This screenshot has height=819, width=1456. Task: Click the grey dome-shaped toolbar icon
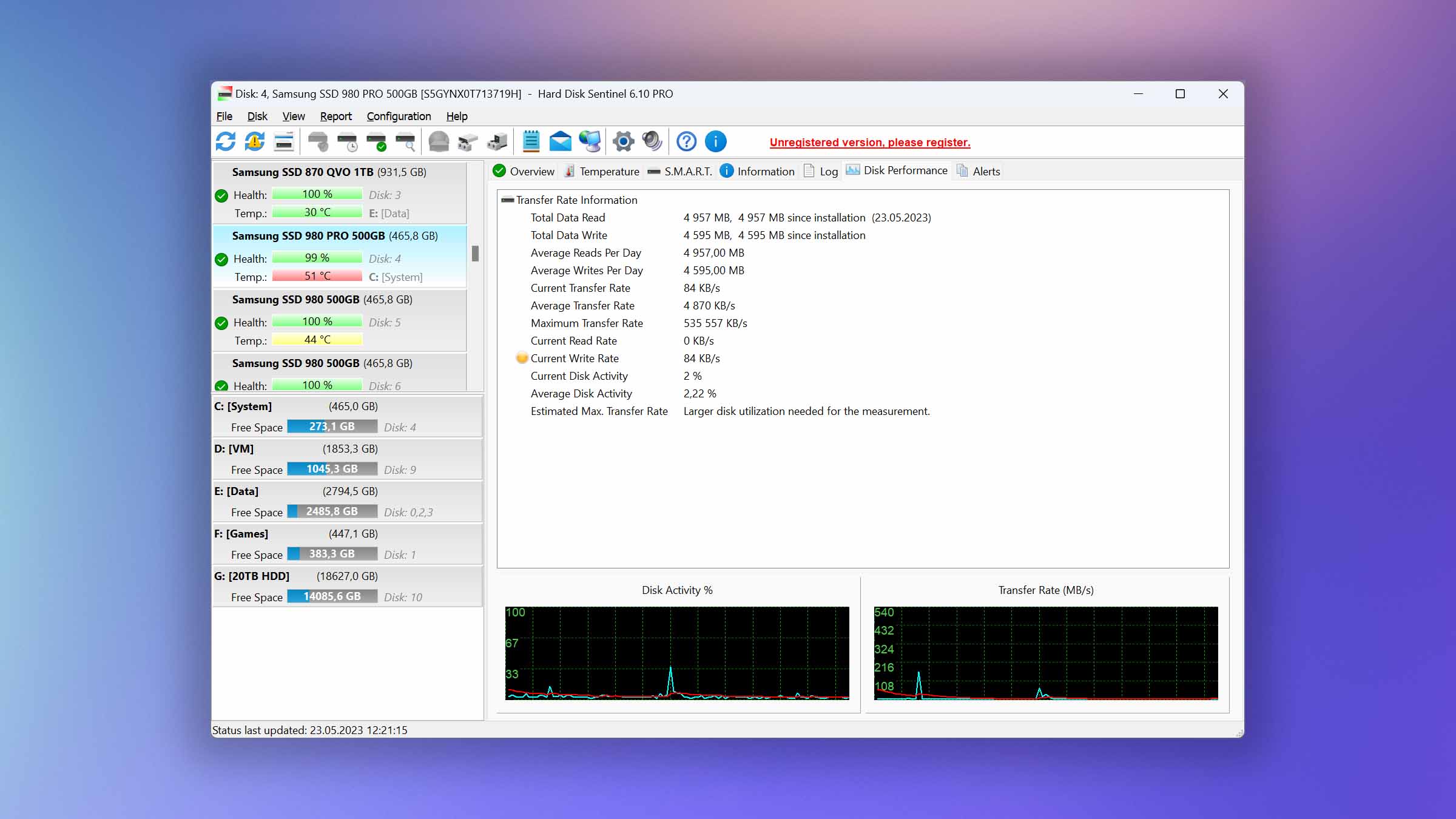pyautogui.click(x=439, y=142)
